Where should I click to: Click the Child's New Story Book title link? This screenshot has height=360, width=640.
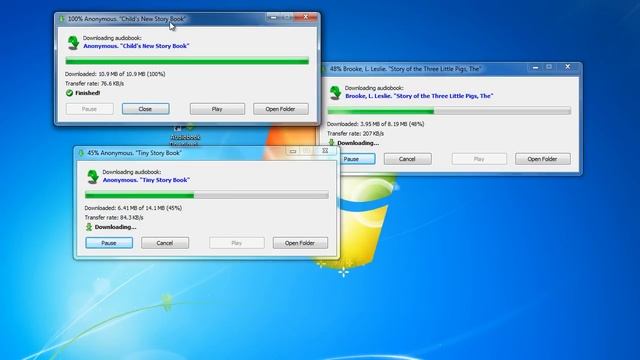coord(136,46)
